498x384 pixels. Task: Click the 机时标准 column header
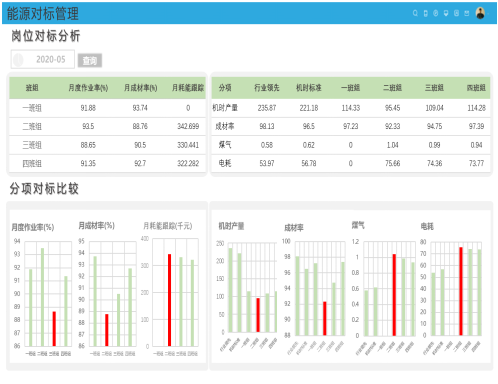[x=309, y=88]
